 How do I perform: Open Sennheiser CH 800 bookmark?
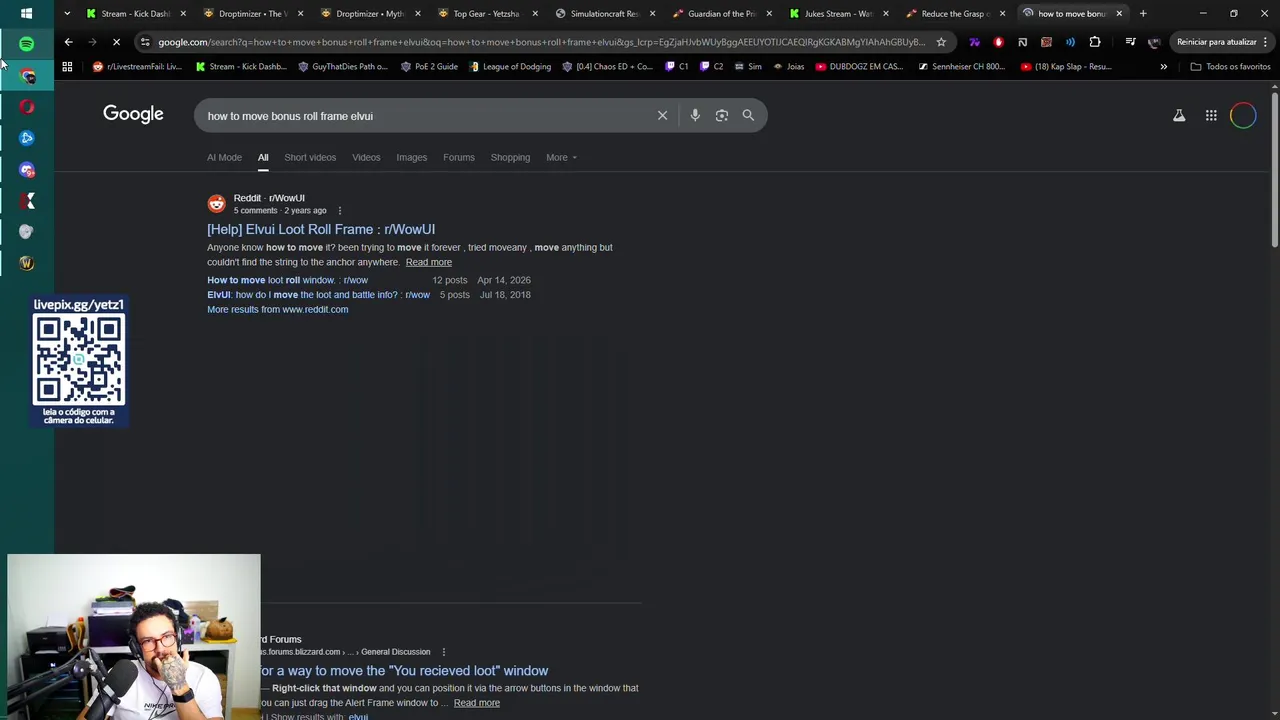tap(960, 66)
